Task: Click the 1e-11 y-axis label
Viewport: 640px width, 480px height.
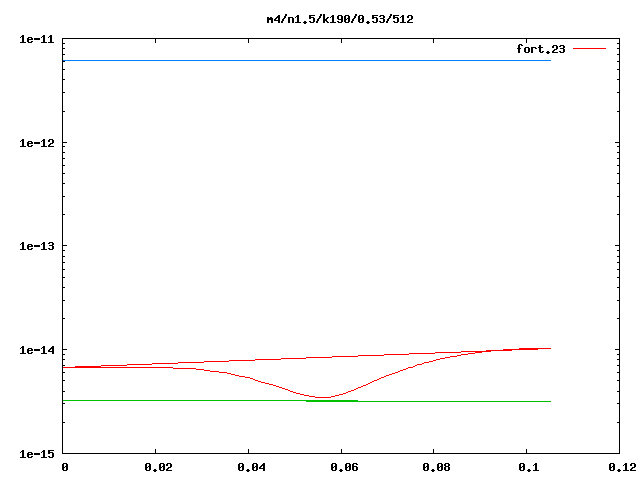Action: [x=36, y=39]
